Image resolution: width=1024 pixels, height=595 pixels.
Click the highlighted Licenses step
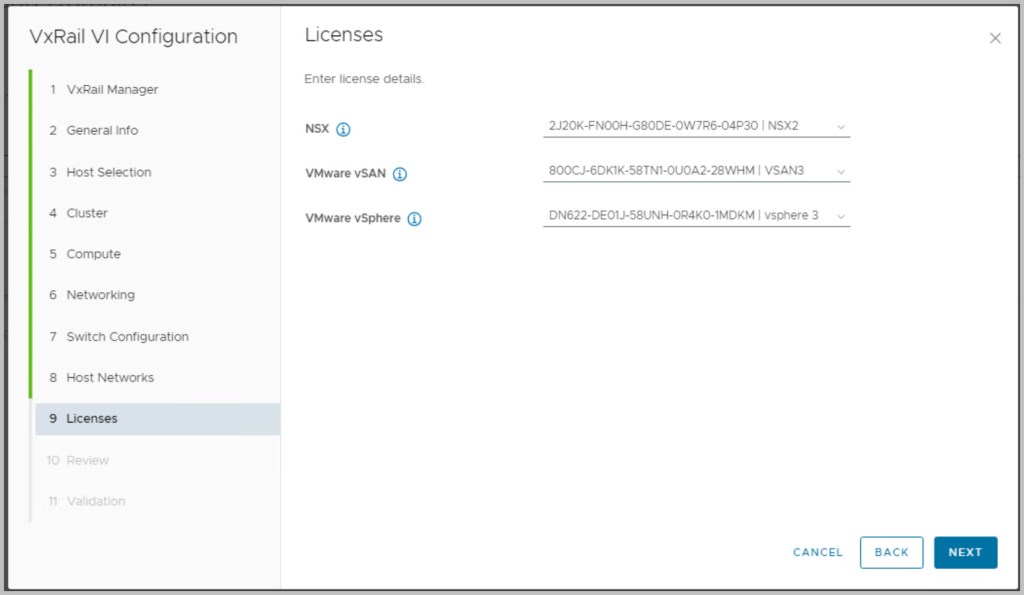tap(92, 419)
